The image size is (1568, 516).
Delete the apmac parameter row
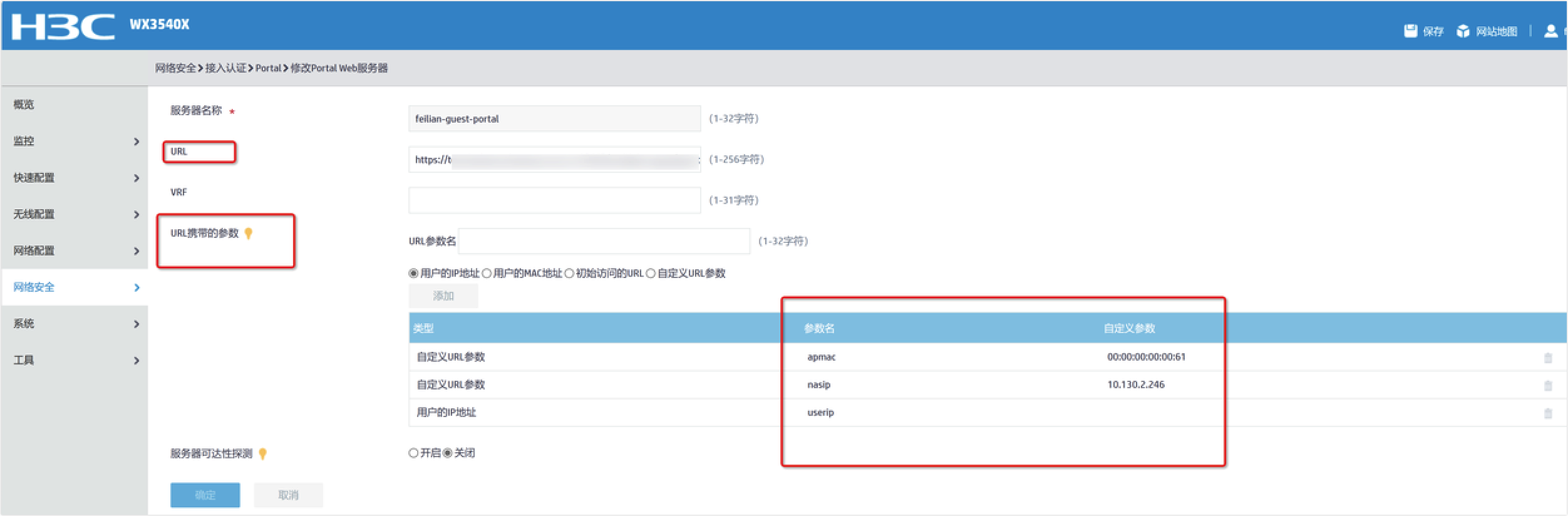(1548, 358)
